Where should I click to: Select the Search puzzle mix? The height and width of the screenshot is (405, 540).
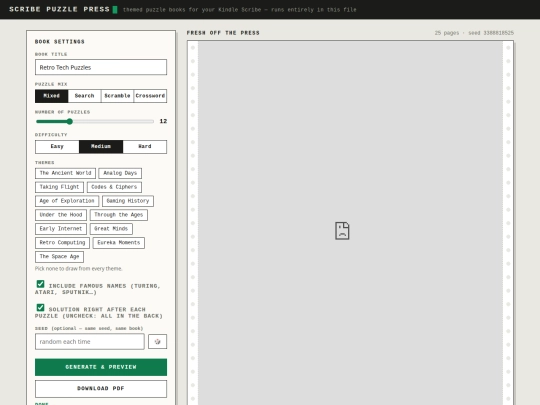[x=84, y=96]
